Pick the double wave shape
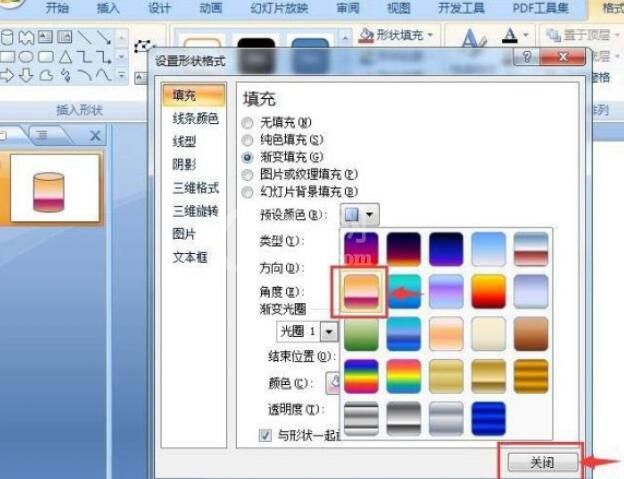This screenshot has width=624, height=479. pos(26,37)
